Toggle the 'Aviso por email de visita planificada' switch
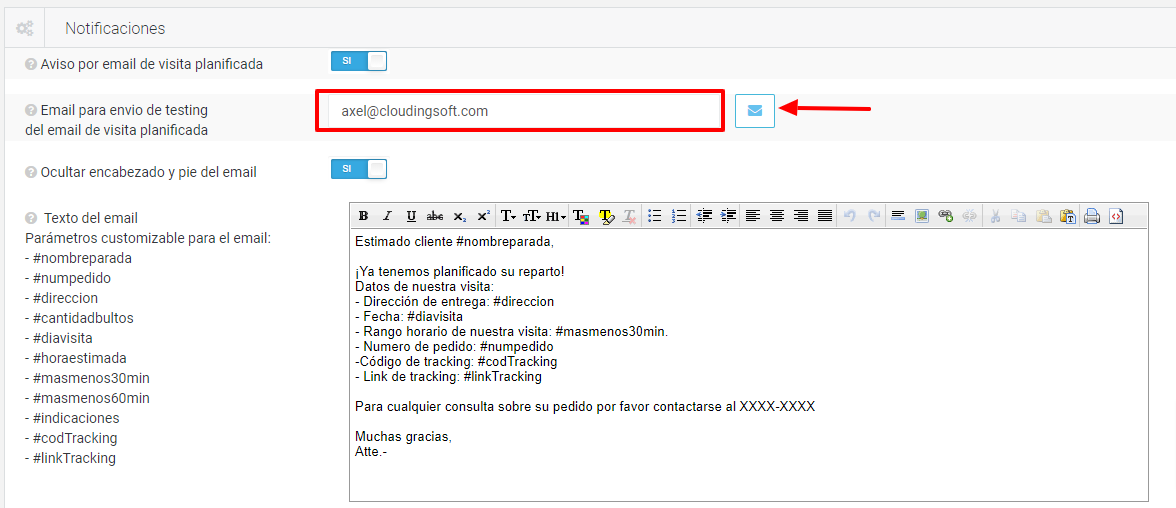Viewport: 1176px width, 508px height. (x=358, y=61)
